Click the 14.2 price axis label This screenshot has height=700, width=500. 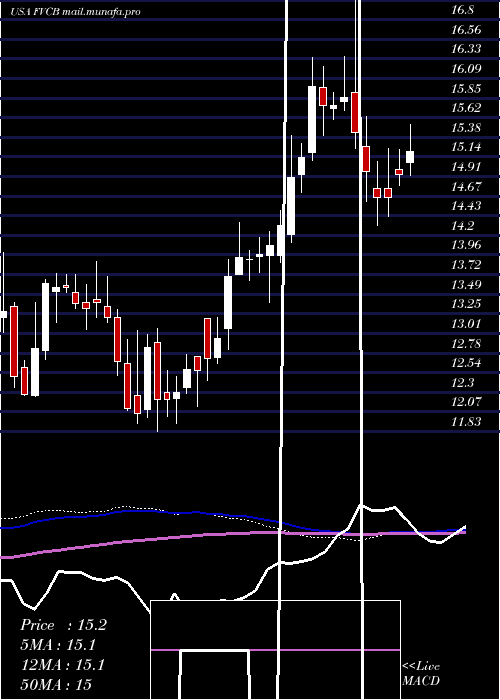pos(462,225)
